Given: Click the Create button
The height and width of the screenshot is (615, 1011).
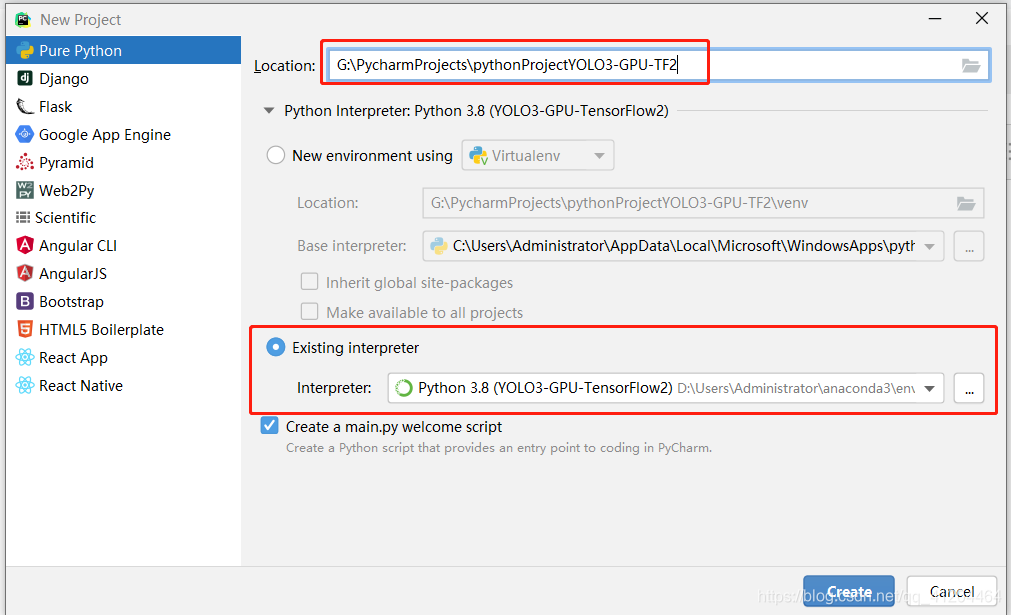Looking at the screenshot, I should (x=849, y=591).
